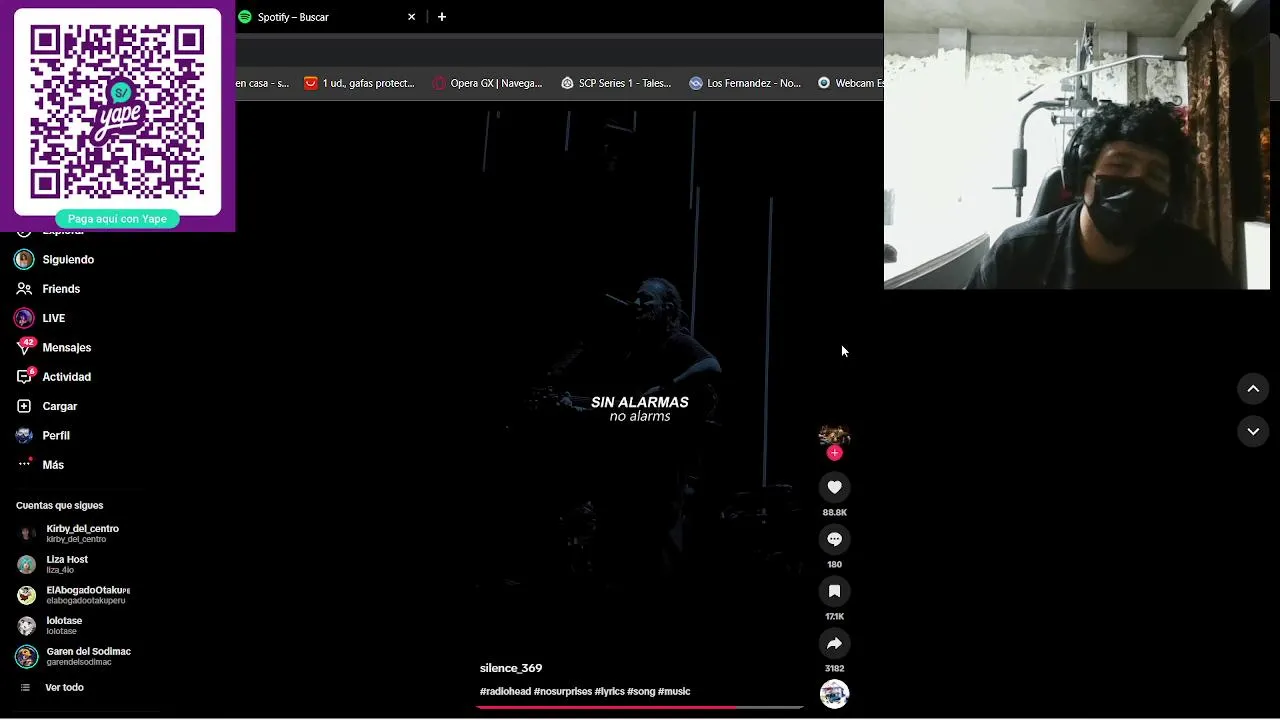The width and height of the screenshot is (1280, 720).
Task: Open the SCP Series 1 bookmark
Action: coord(615,83)
